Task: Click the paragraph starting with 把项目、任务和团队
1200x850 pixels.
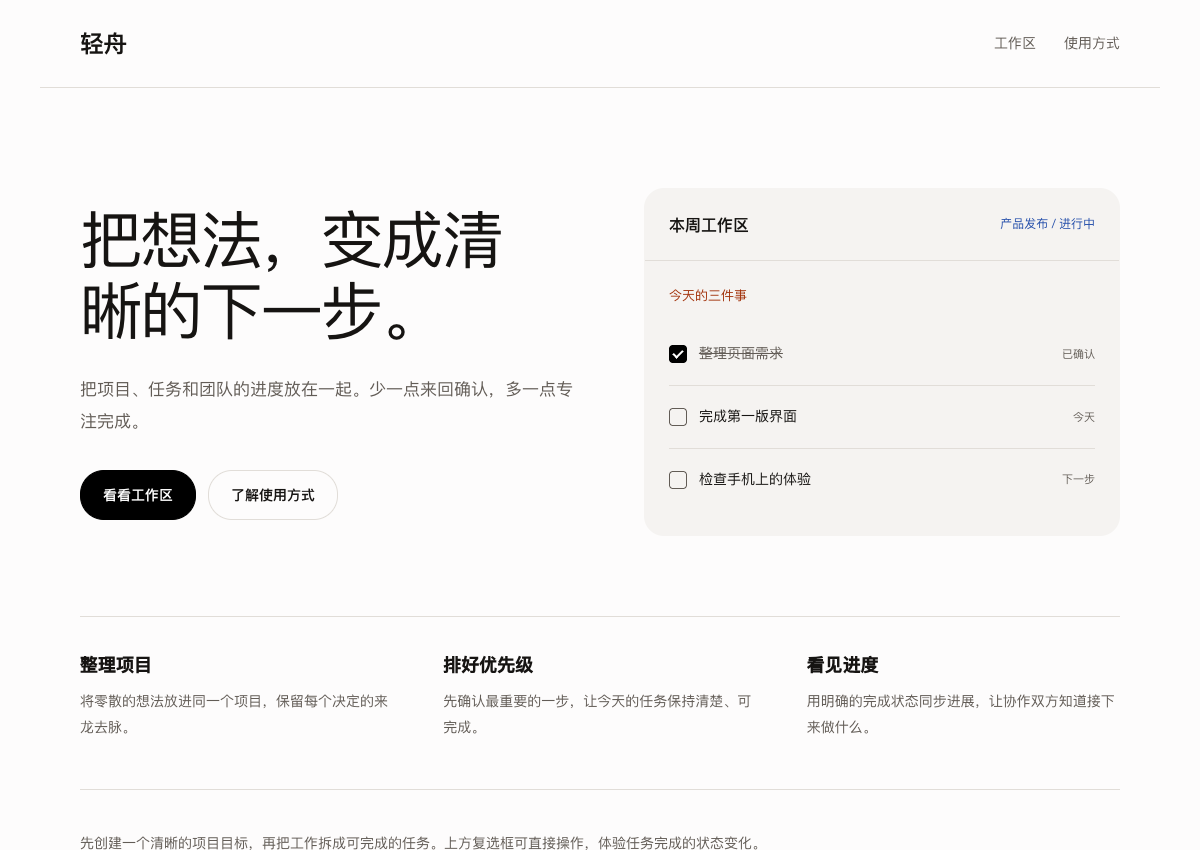Action: point(327,405)
